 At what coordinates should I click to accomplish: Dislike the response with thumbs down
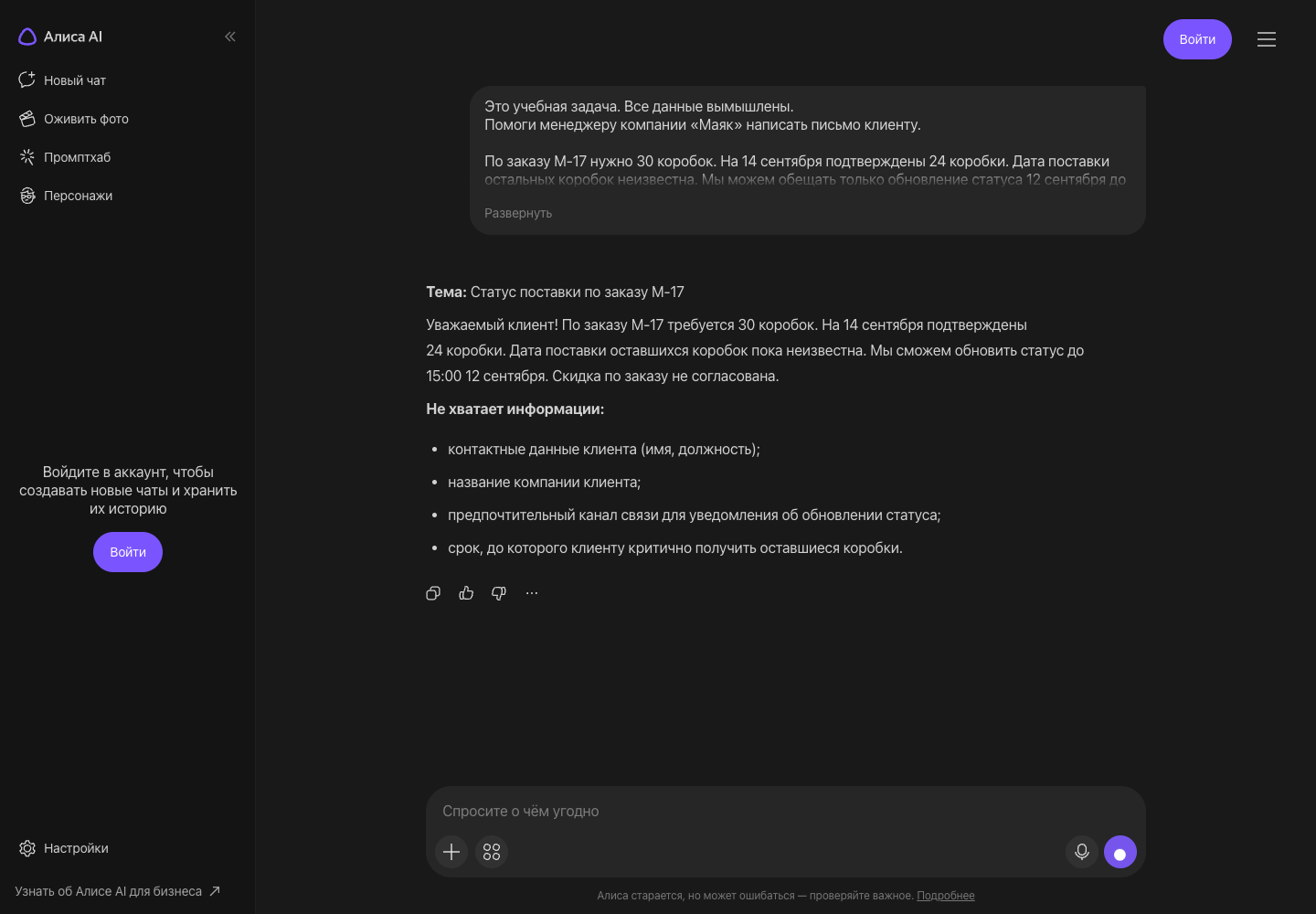[x=499, y=593]
